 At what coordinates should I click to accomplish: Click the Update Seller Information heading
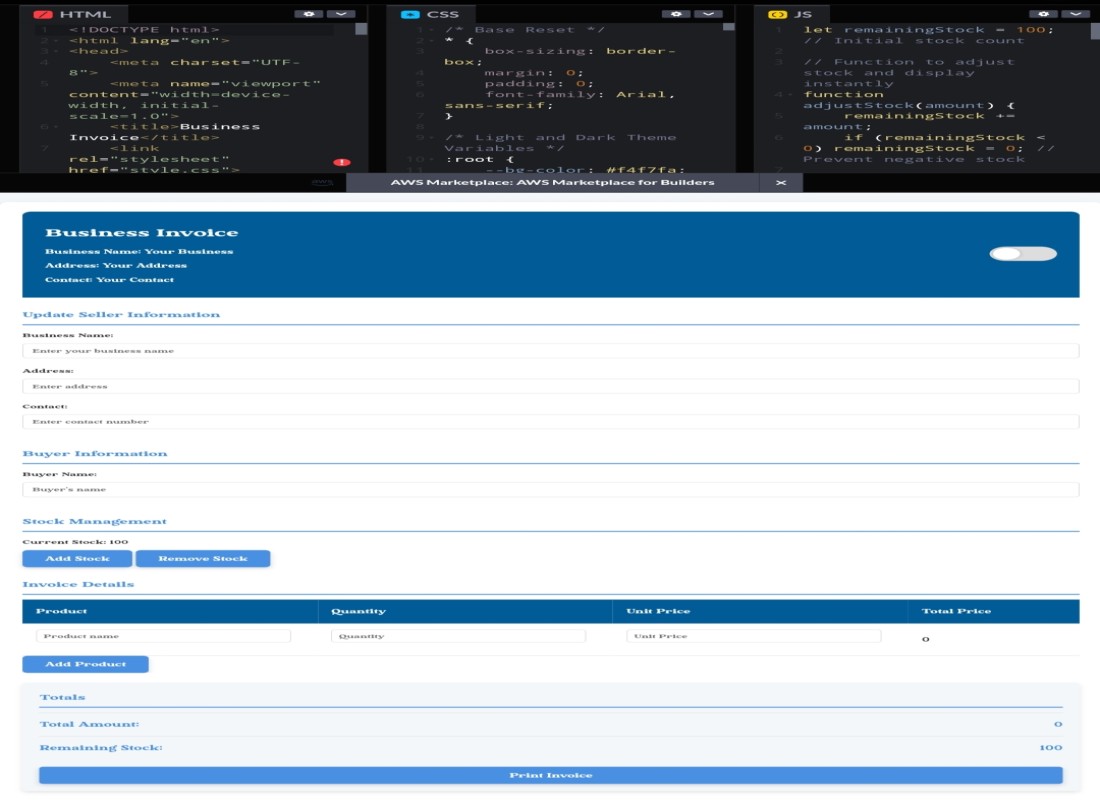point(121,314)
